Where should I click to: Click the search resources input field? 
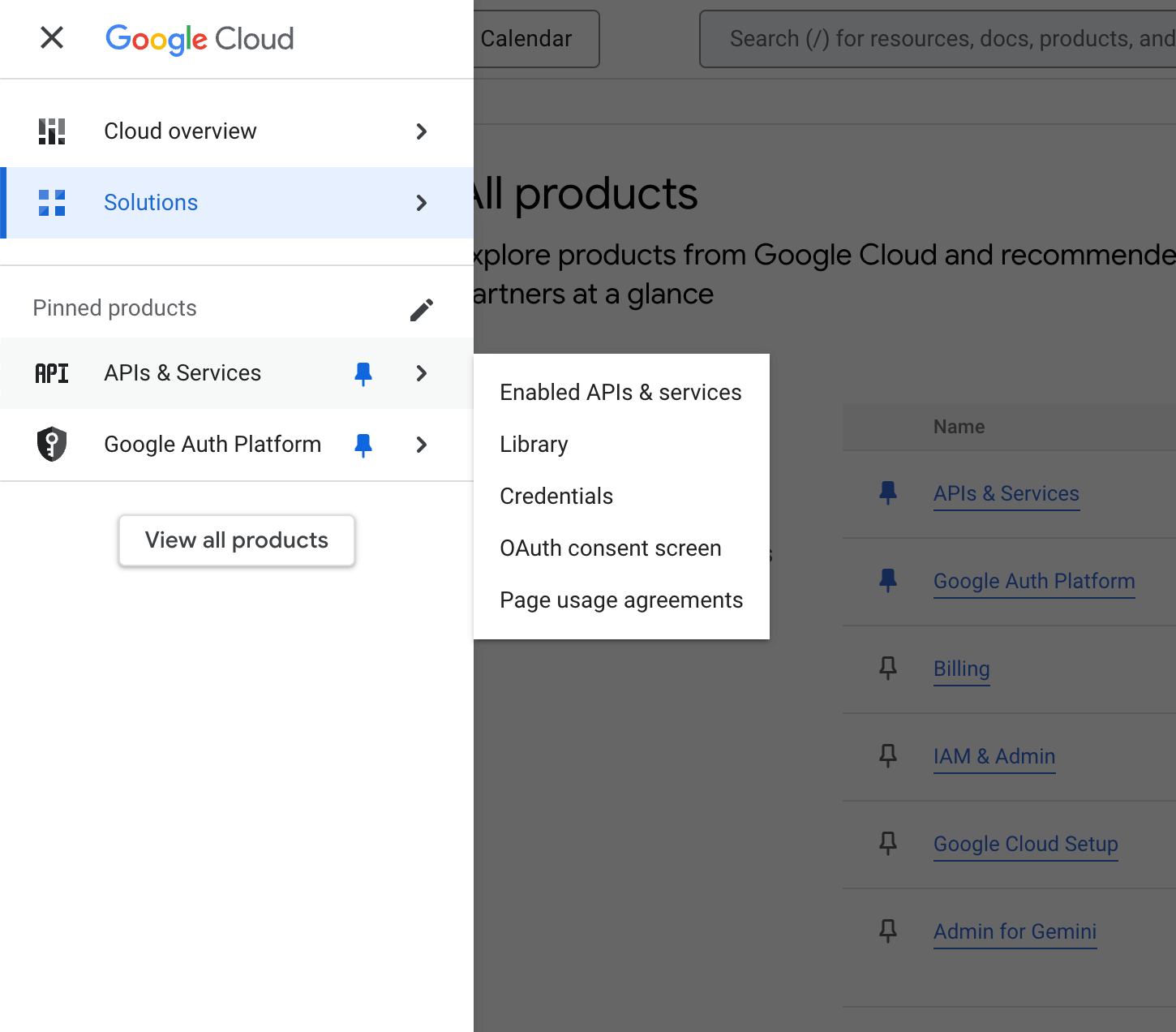coord(938,39)
